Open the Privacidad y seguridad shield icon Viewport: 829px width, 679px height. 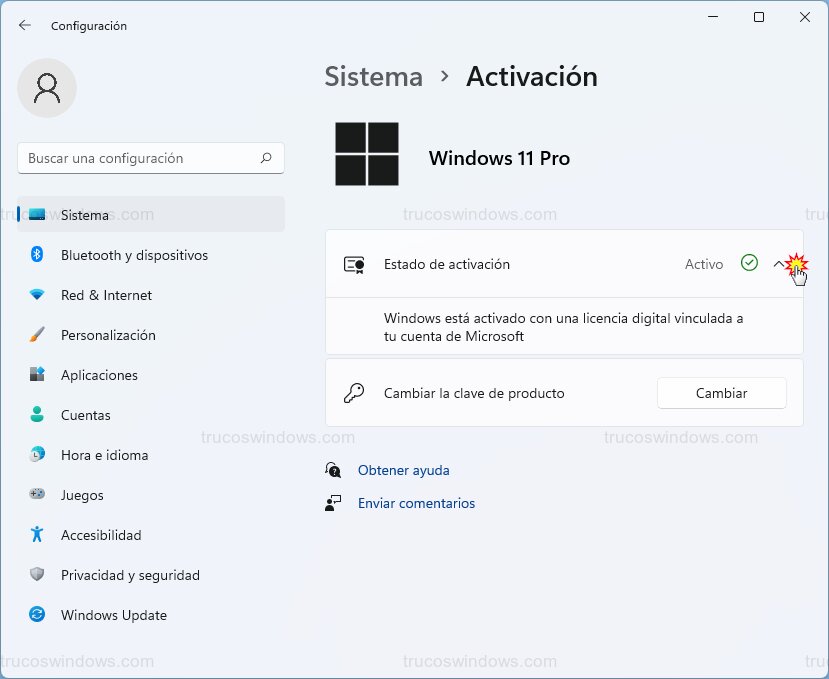click(37, 575)
